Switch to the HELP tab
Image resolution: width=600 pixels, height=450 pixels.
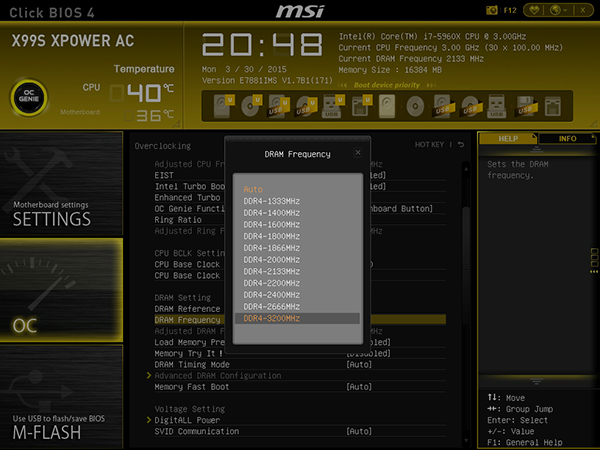[x=508, y=139]
